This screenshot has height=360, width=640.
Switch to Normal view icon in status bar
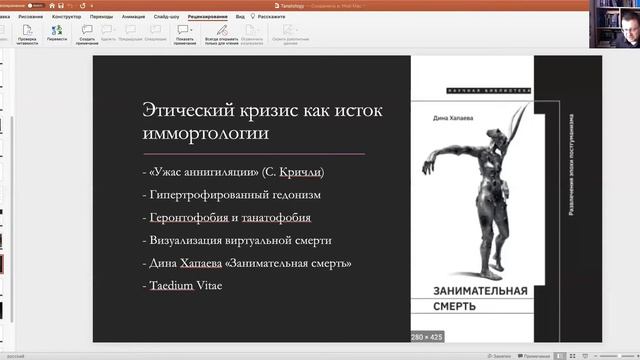(x=560, y=356)
